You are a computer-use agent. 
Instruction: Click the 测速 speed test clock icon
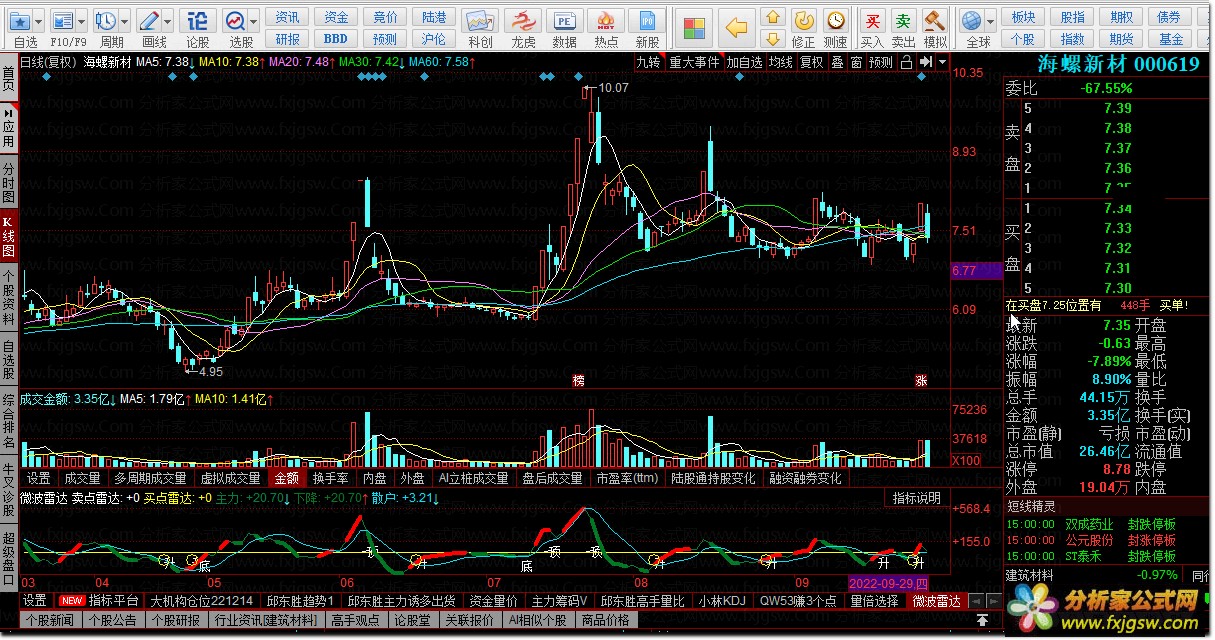coord(836,20)
